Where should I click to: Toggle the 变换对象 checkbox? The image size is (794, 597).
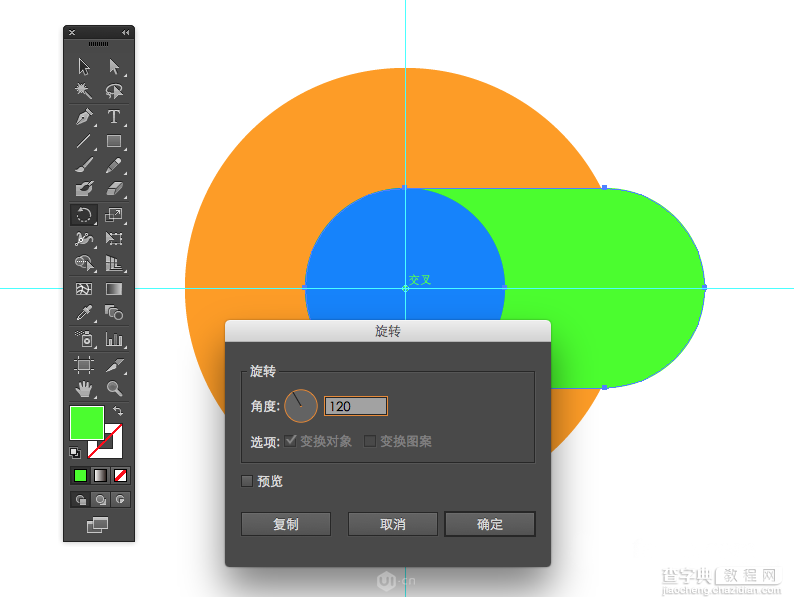coord(291,441)
